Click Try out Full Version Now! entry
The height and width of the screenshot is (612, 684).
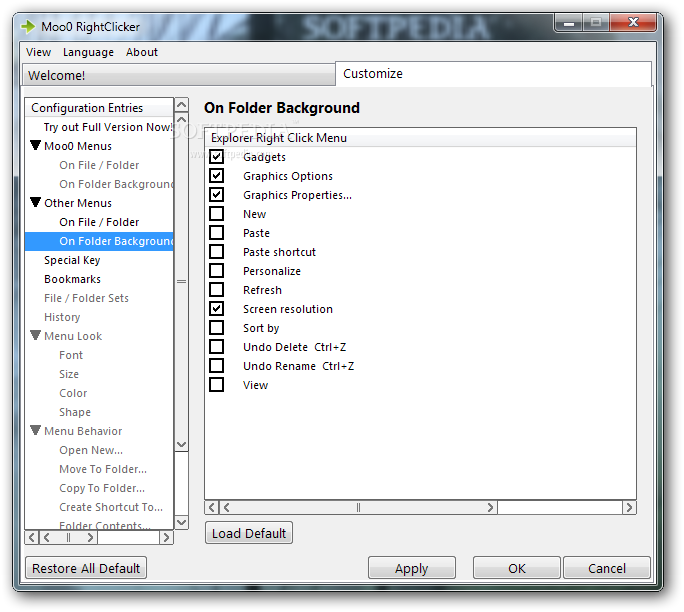click(108, 127)
